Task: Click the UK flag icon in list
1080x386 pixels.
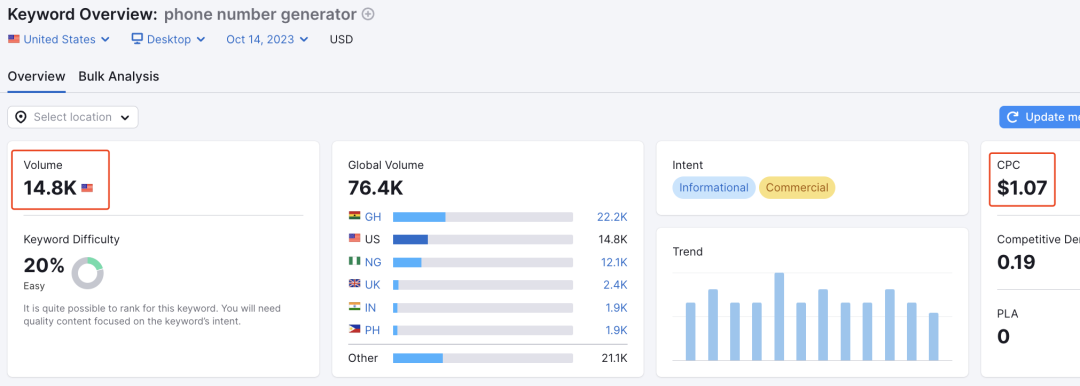Action: [x=355, y=284]
